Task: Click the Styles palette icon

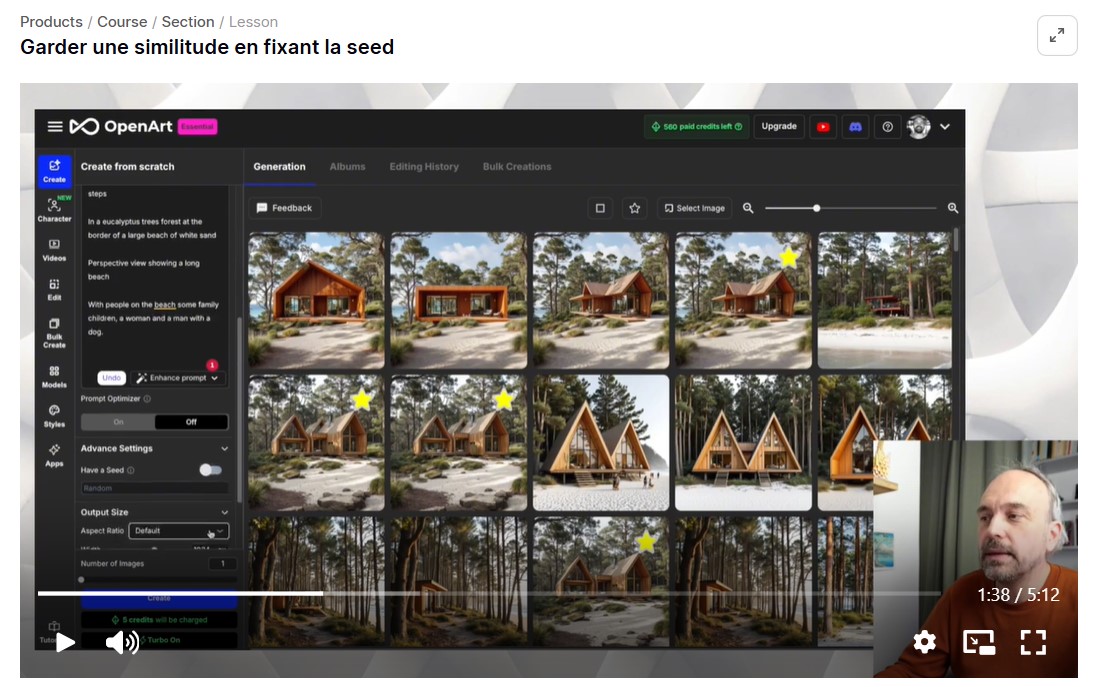Action: click(x=54, y=415)
